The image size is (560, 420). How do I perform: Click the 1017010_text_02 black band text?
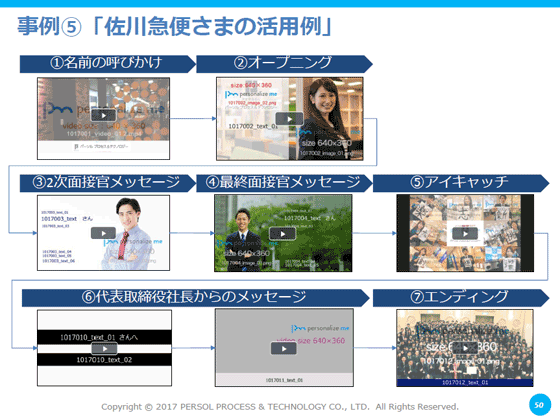tap(104, 360)
